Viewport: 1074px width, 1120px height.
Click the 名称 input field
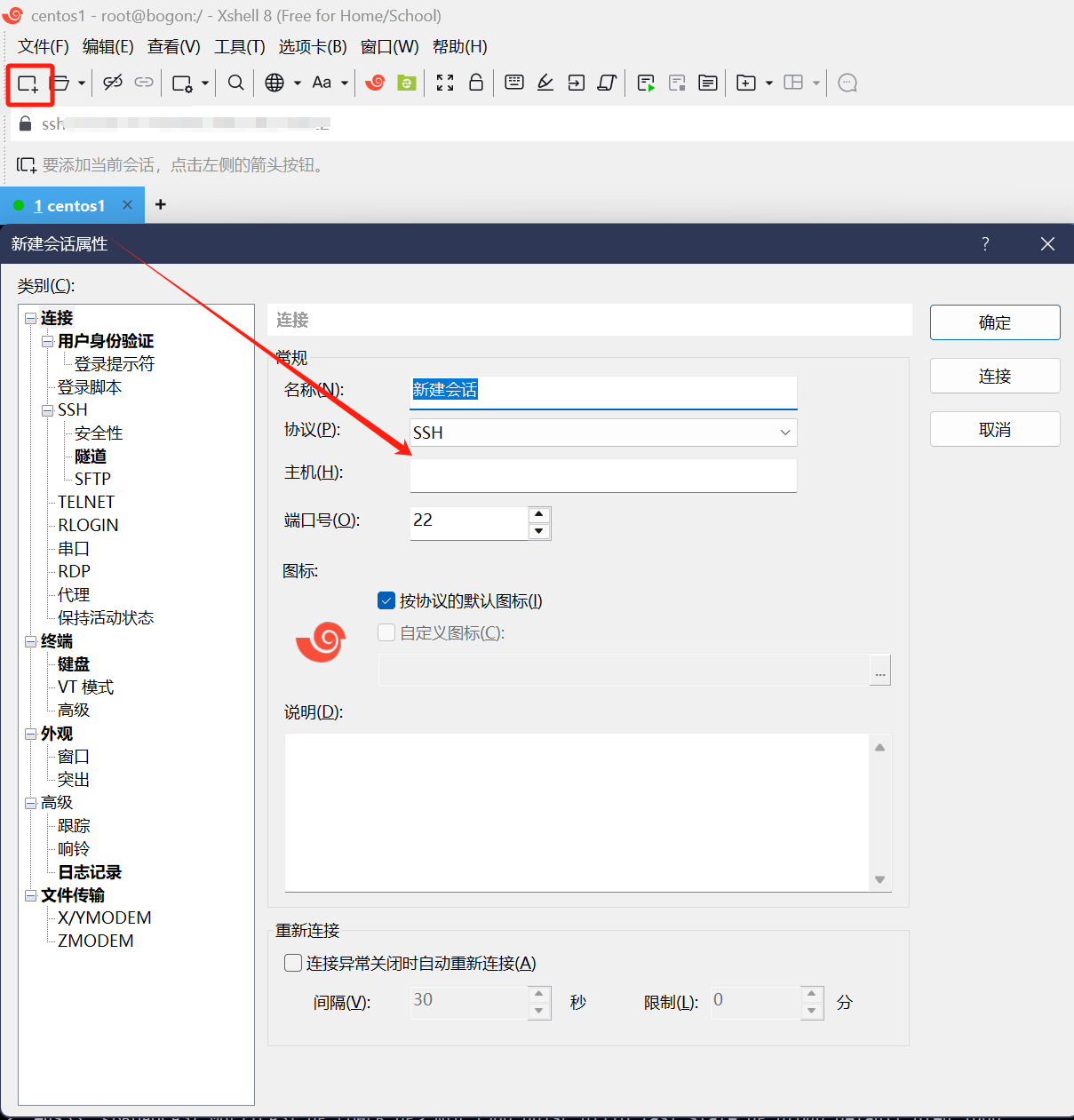603,391
